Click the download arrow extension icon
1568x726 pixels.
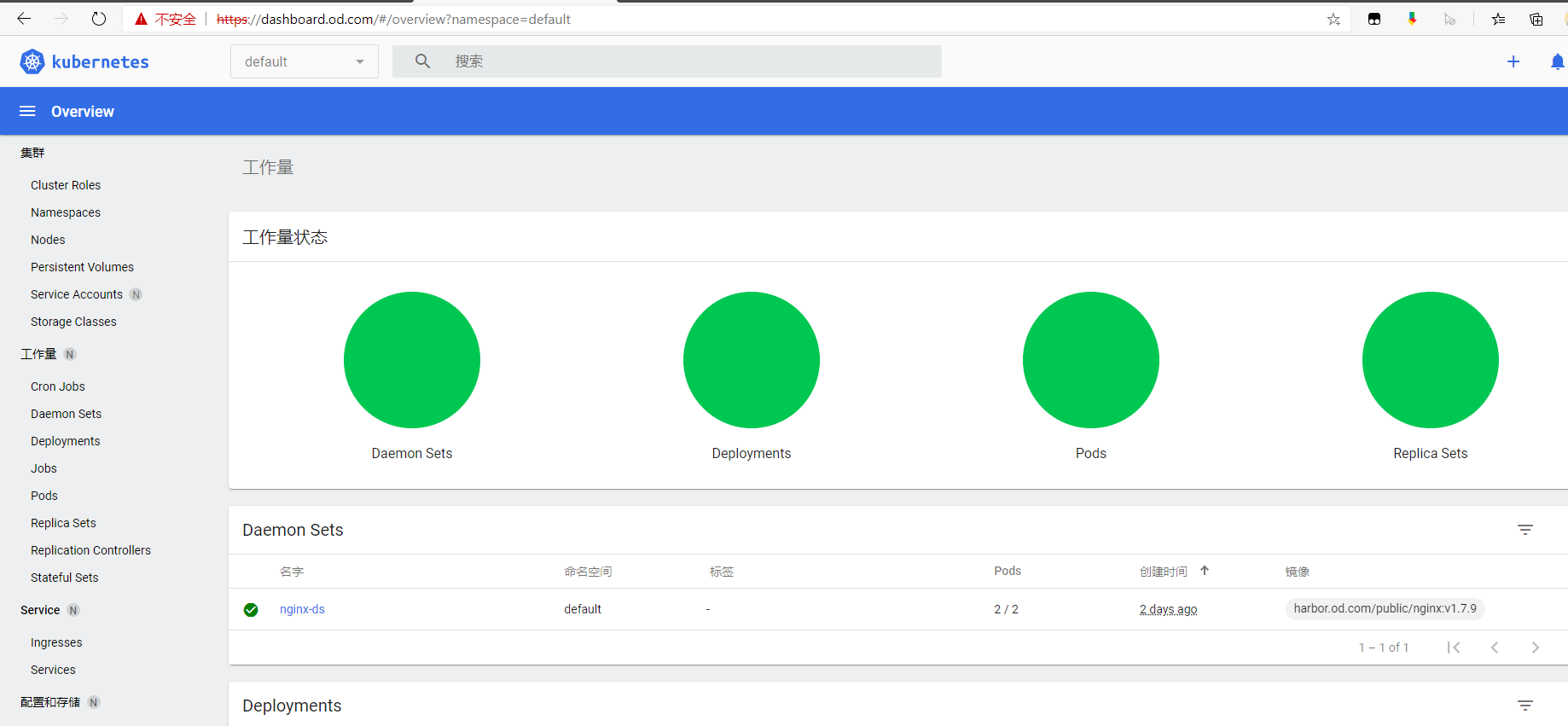[x=1412, y=19]
